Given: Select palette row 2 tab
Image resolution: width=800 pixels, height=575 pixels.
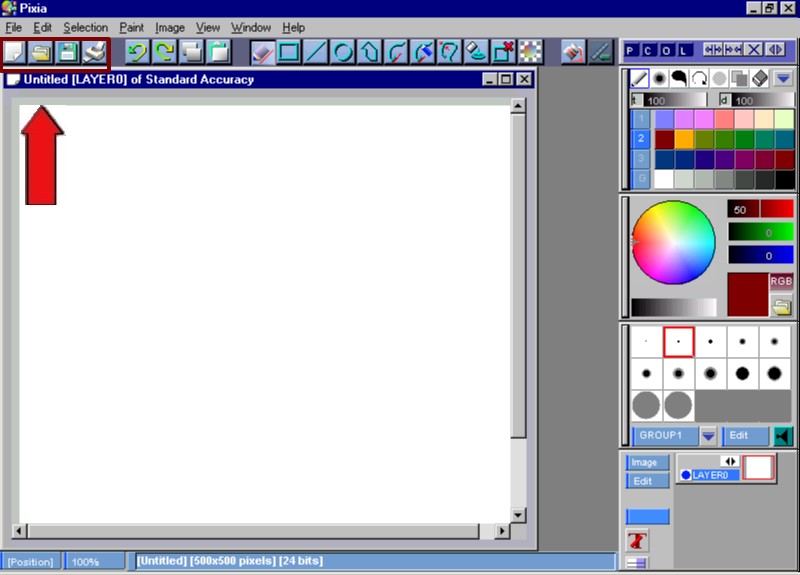Looking at the screenshot, I should [640, 139].
